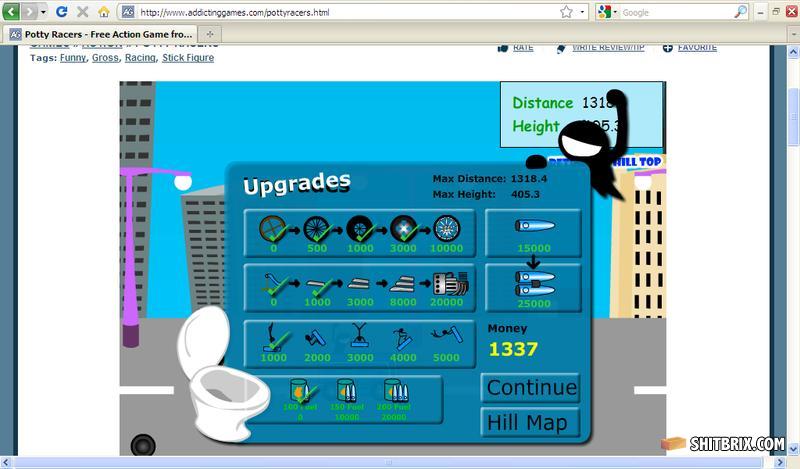Click the horizontal scrollbar left arrow
This screenshot has width=800, height=469.
coord(6,462)
